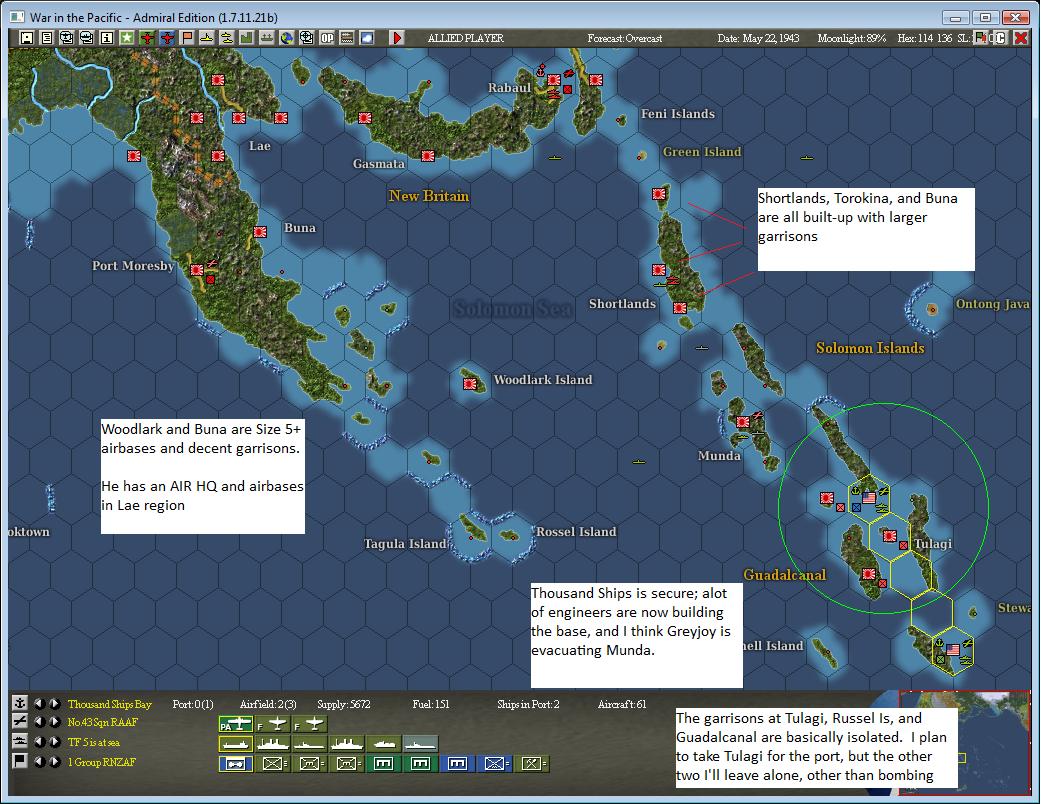Viewport: 1041px width, 804px height.
Task: Open the 1 Group RNZAF unit link
Action: tap(102, 762)
